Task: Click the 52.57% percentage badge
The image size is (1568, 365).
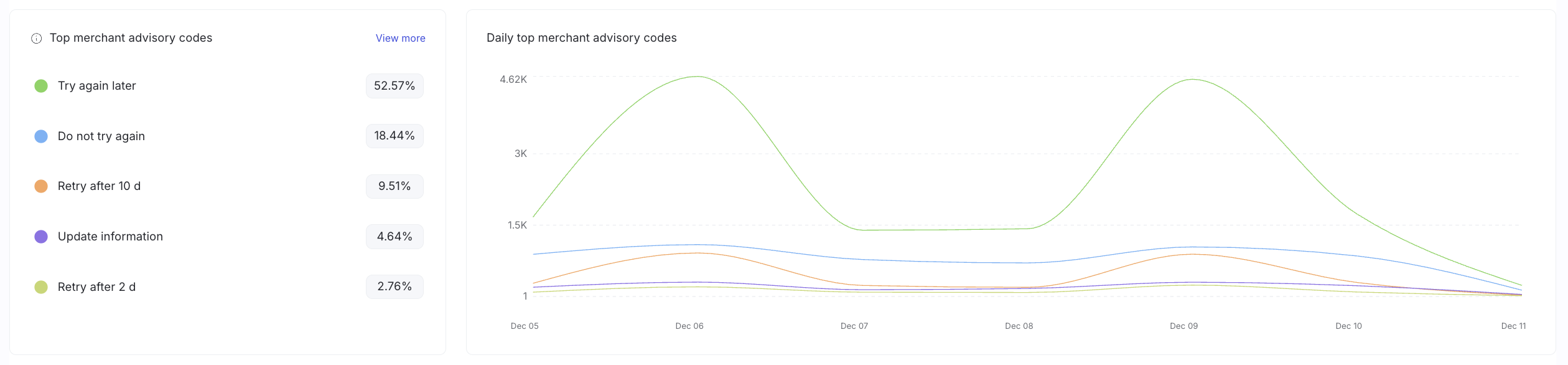Action: pos(394,86)
